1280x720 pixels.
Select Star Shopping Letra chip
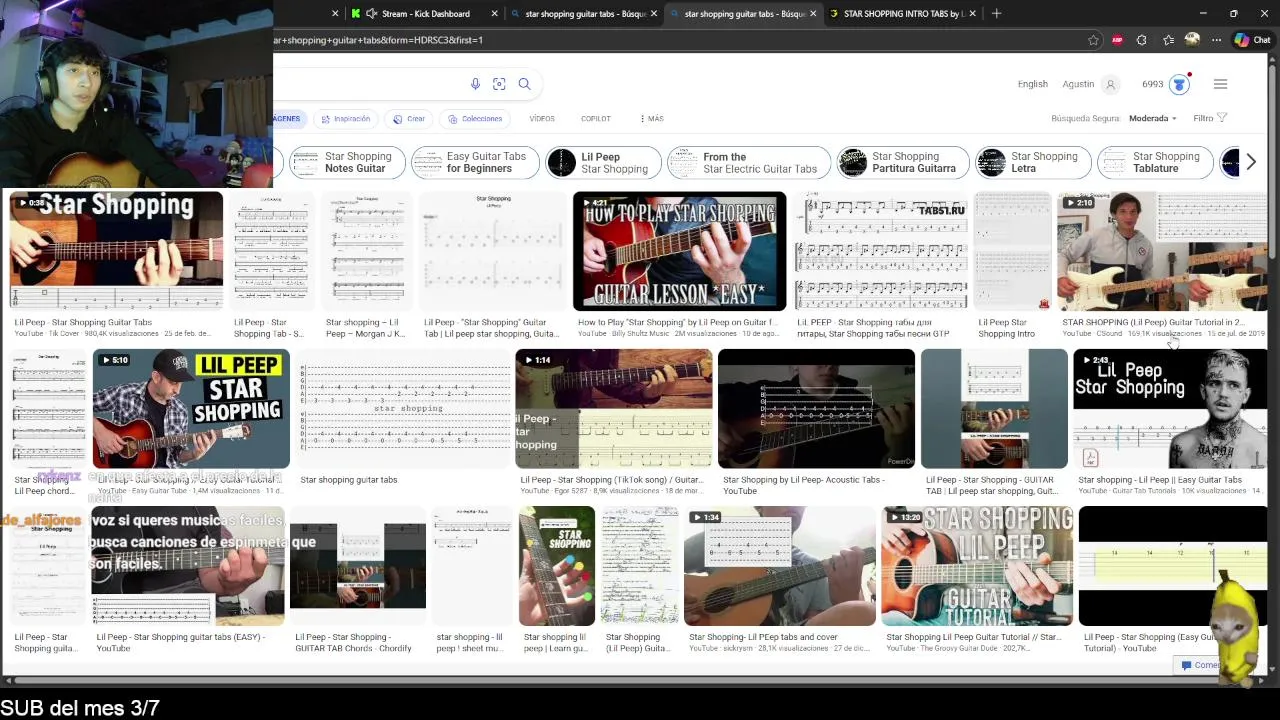click(x=1033, y=162)
